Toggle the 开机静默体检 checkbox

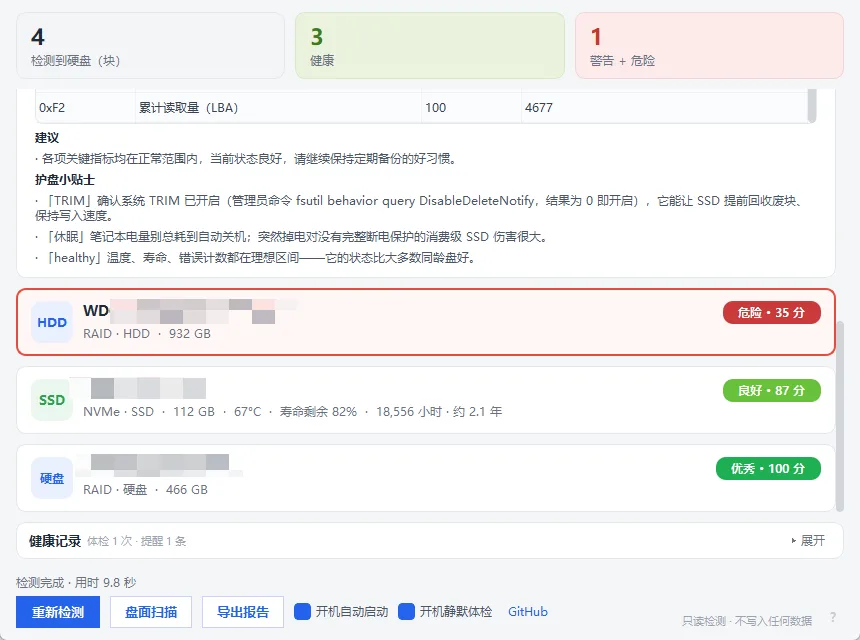coord(406,611)
